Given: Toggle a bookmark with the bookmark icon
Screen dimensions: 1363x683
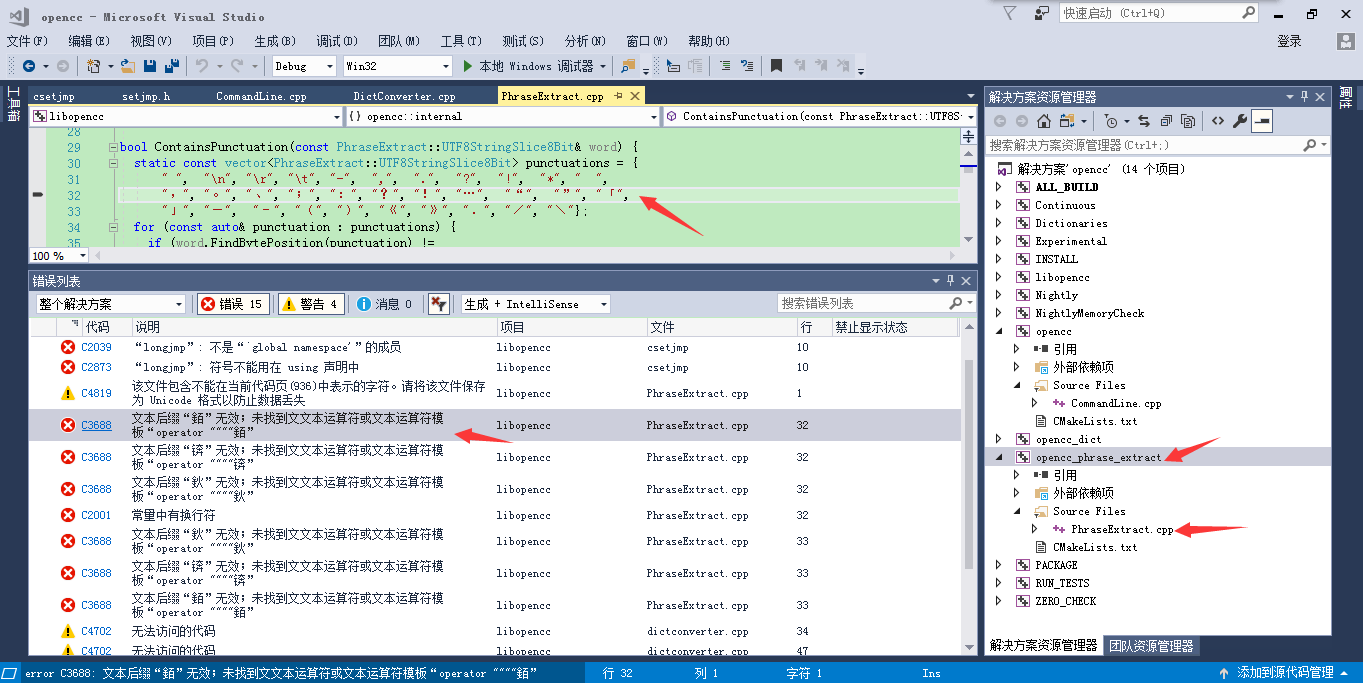Looking at the screenshot, I should tap(776, 66).
